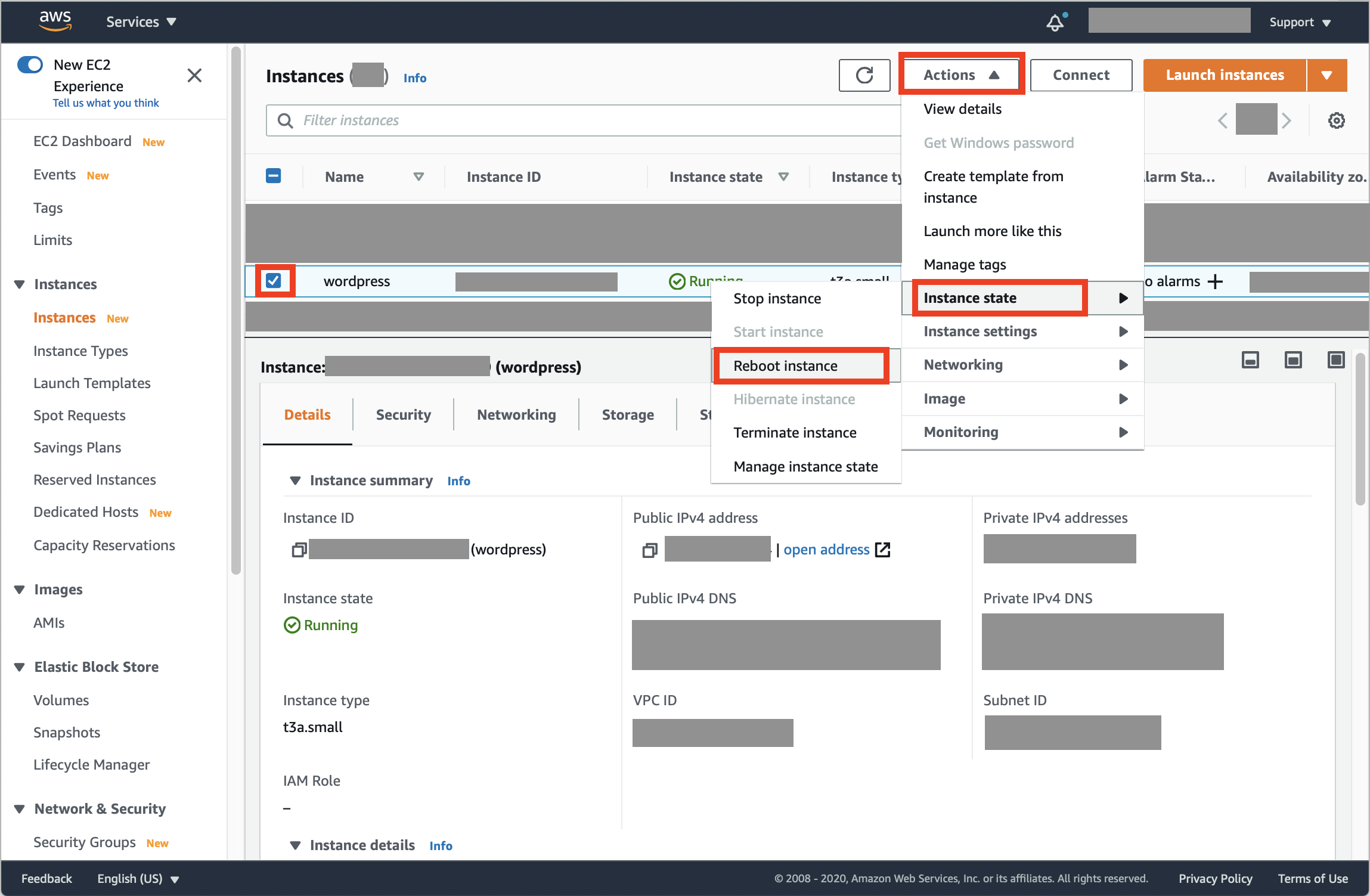1370x896 pixels.
Task: Go to next page of instances
Action: [x=1287, y=121]
